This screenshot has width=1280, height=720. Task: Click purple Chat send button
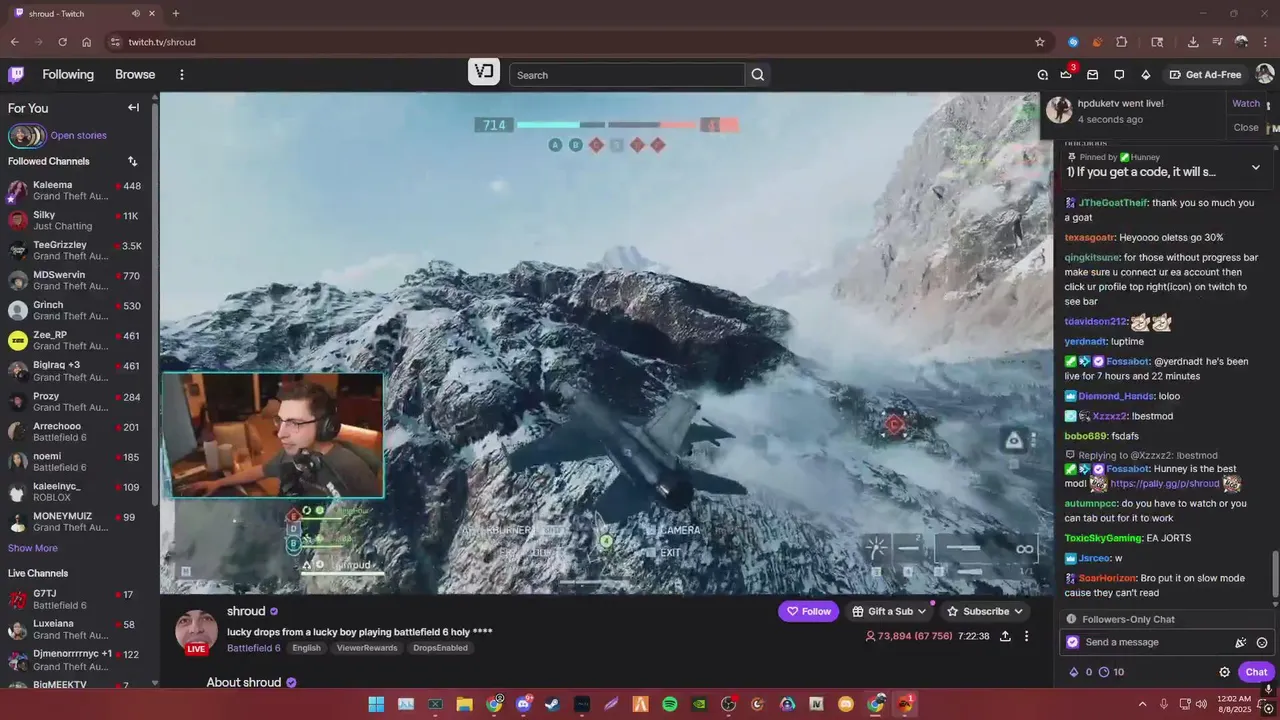tap(1256, 672)
